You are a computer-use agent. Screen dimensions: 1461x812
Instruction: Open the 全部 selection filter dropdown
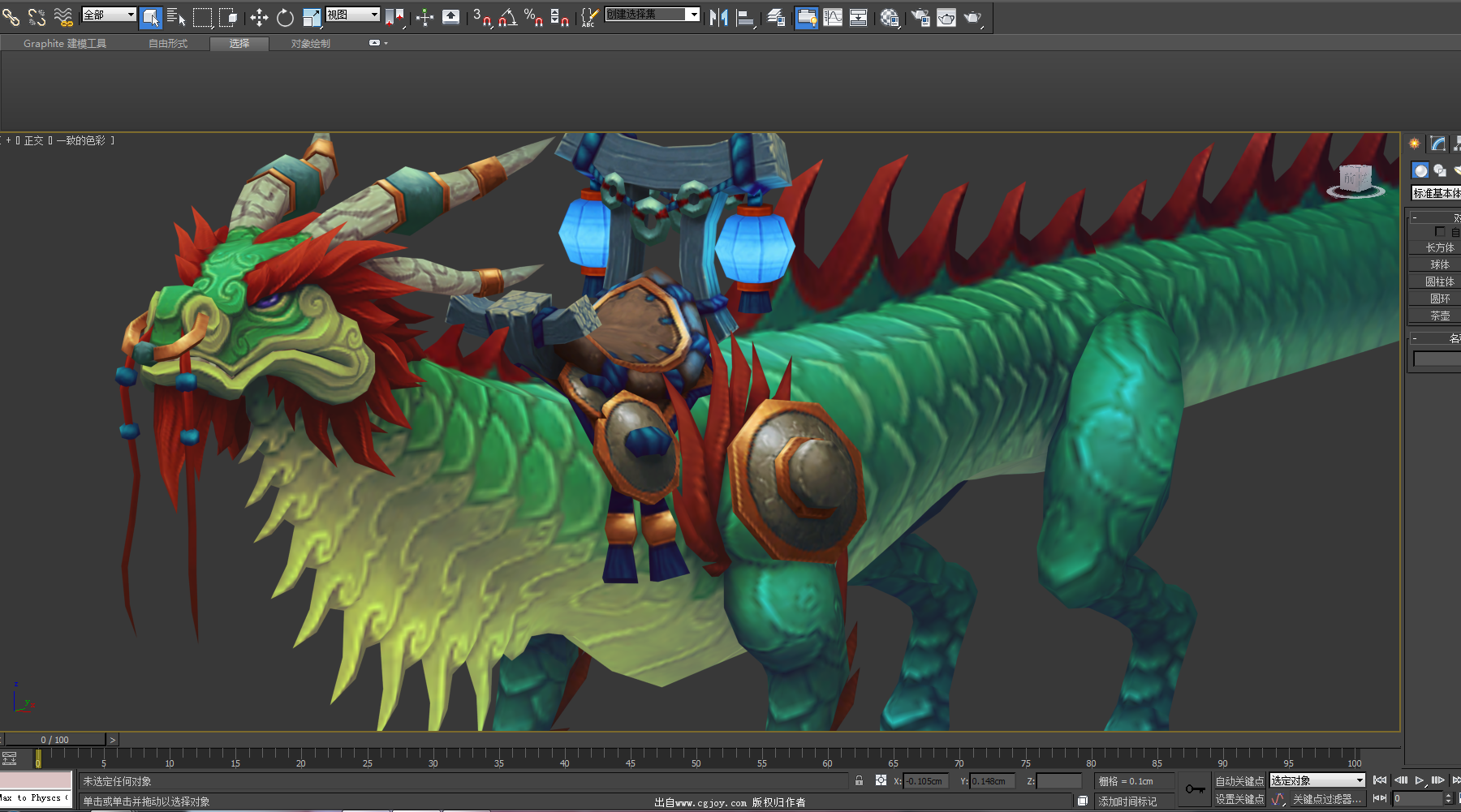[109, 15]
